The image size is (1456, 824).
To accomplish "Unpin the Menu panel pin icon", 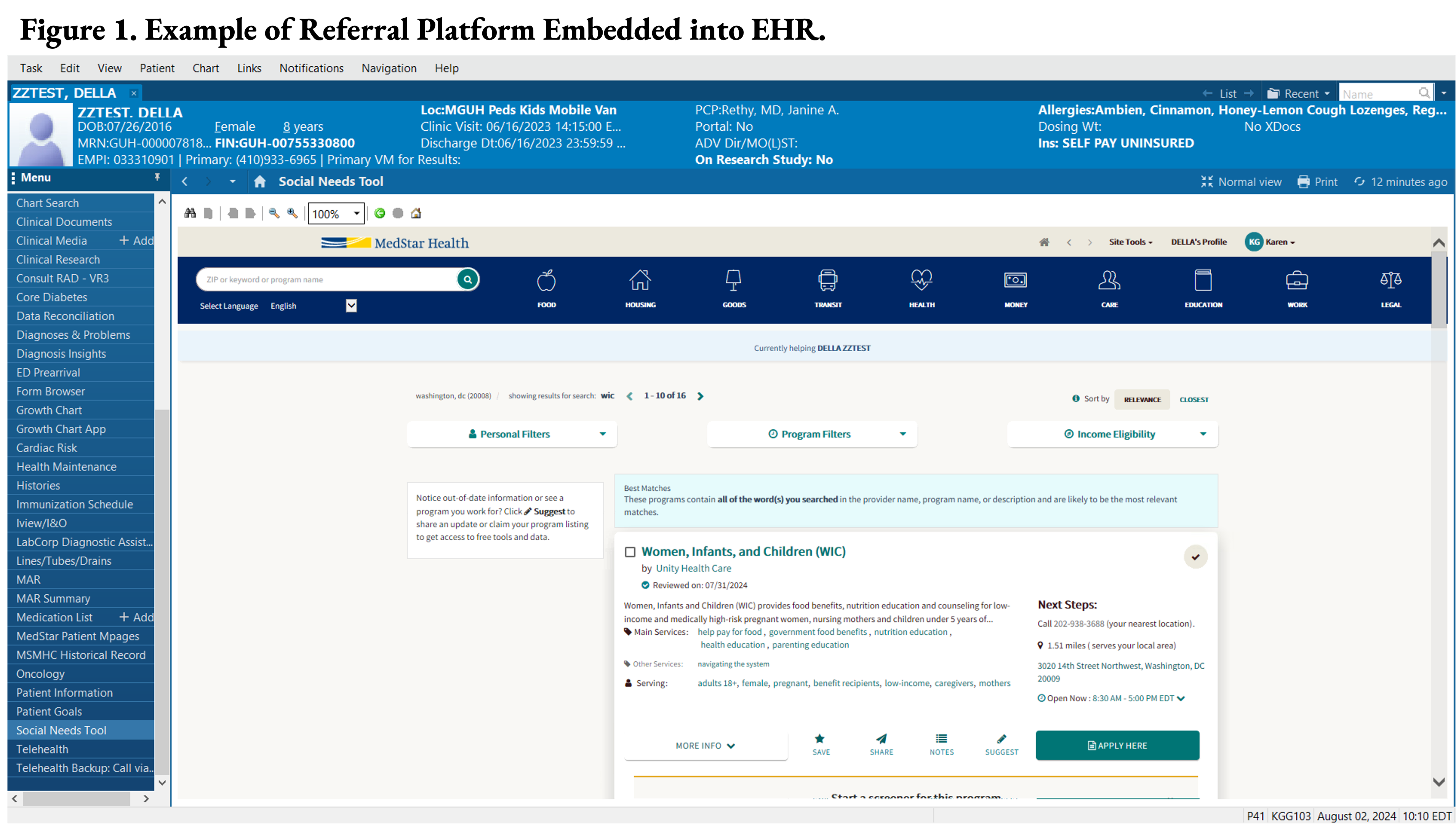I will [157, 177].
